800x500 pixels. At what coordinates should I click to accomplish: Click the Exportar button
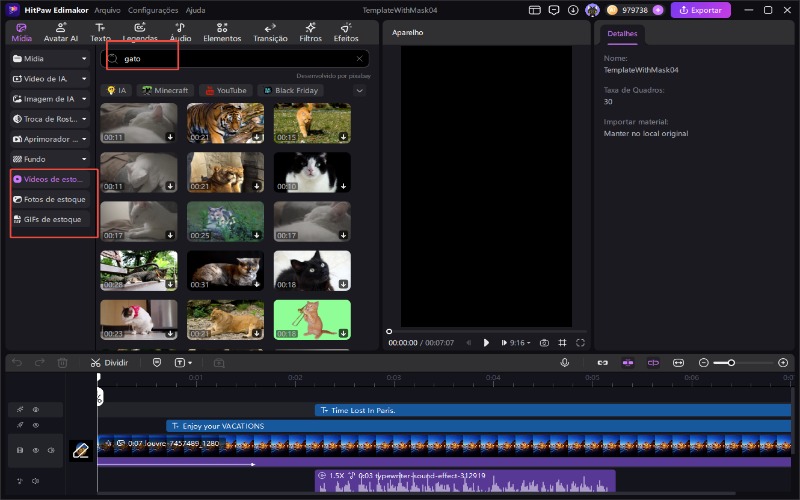tap(701, 10)
